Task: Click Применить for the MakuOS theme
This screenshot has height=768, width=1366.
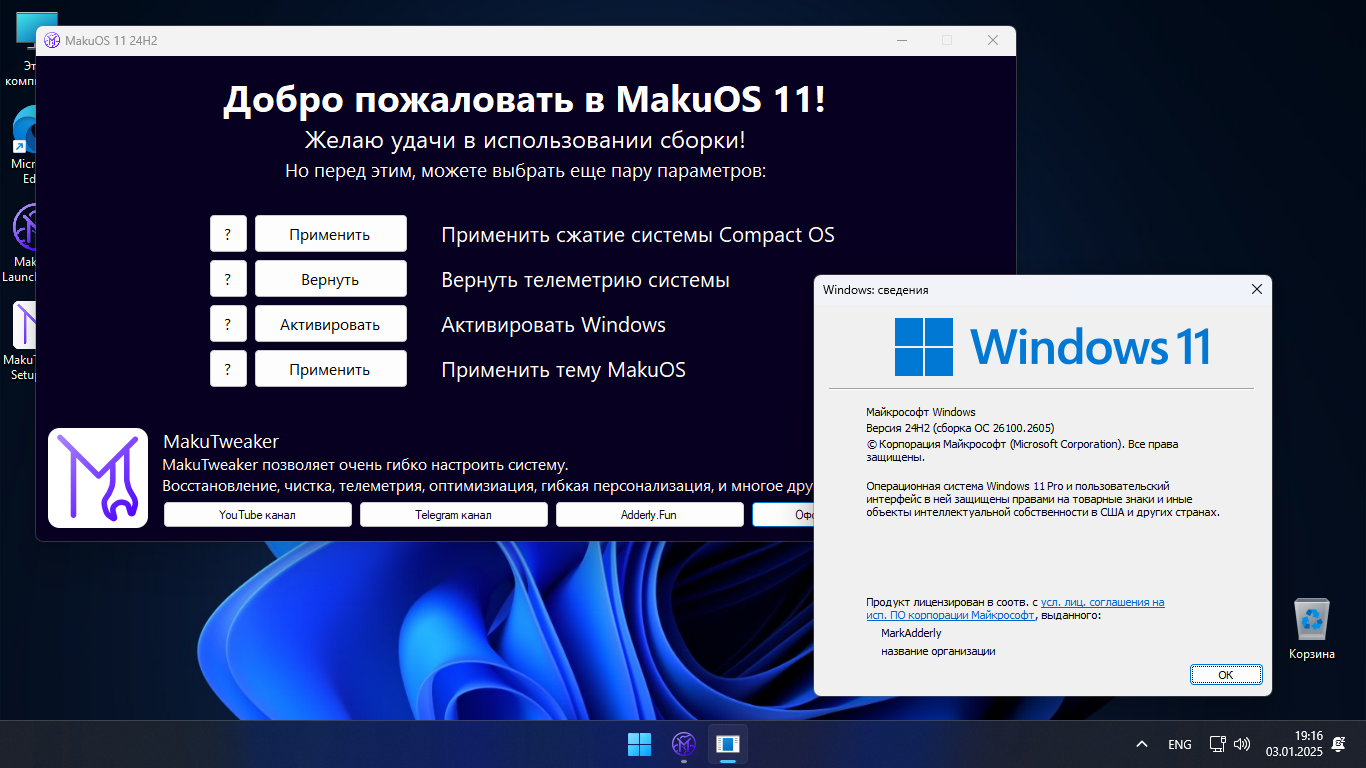Action: pos(330,369)
